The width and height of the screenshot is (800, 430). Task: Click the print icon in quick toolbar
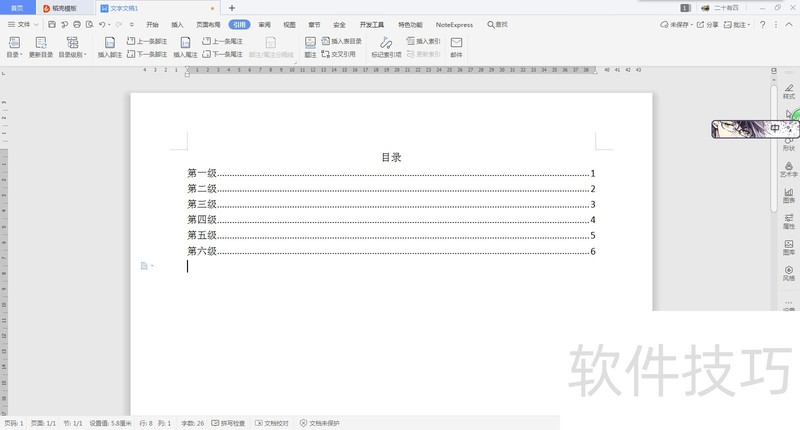click(x=77, y=24)
